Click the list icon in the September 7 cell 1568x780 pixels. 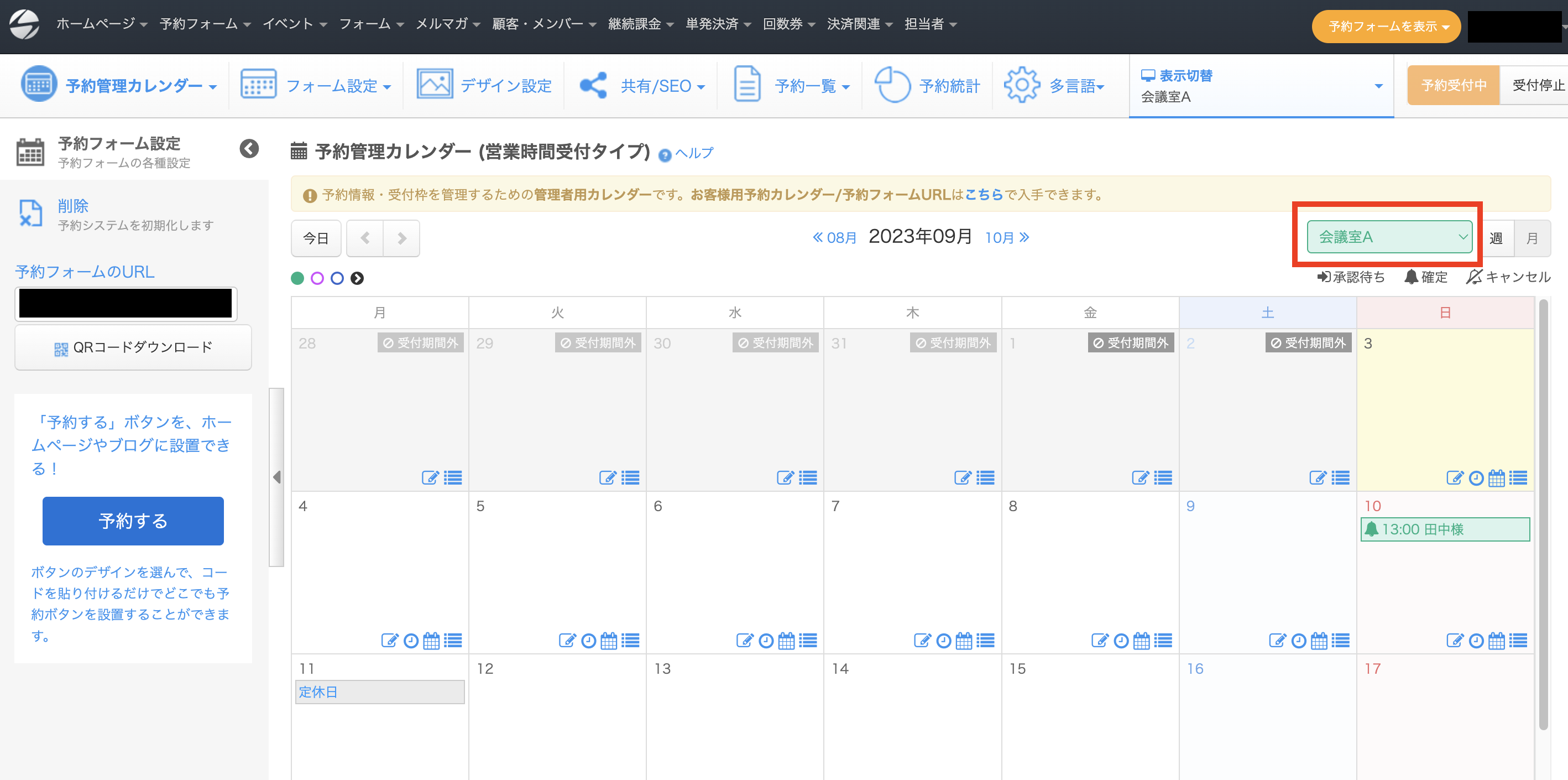(985, 641)
